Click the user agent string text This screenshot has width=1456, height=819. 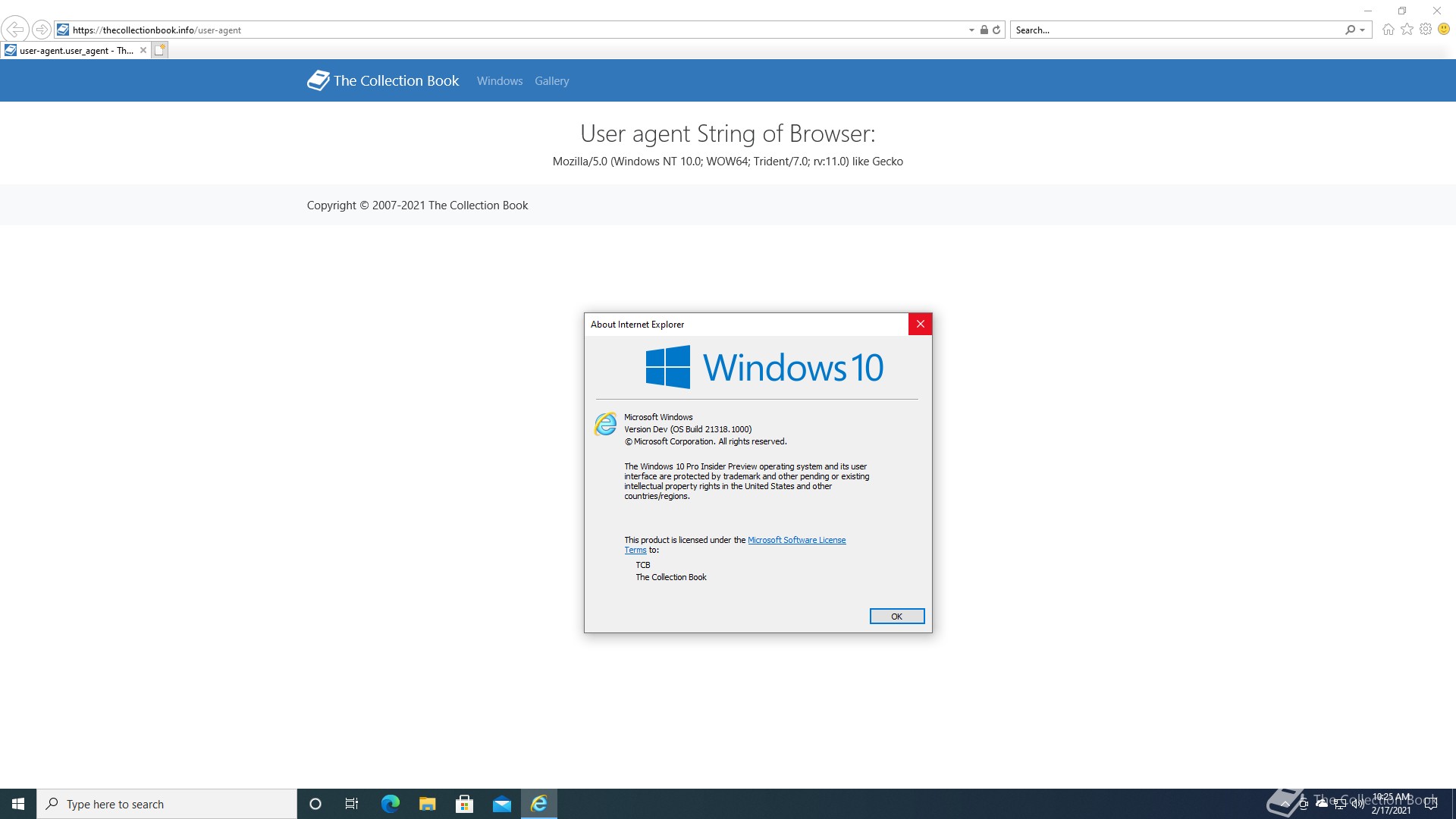pos(728,162)
